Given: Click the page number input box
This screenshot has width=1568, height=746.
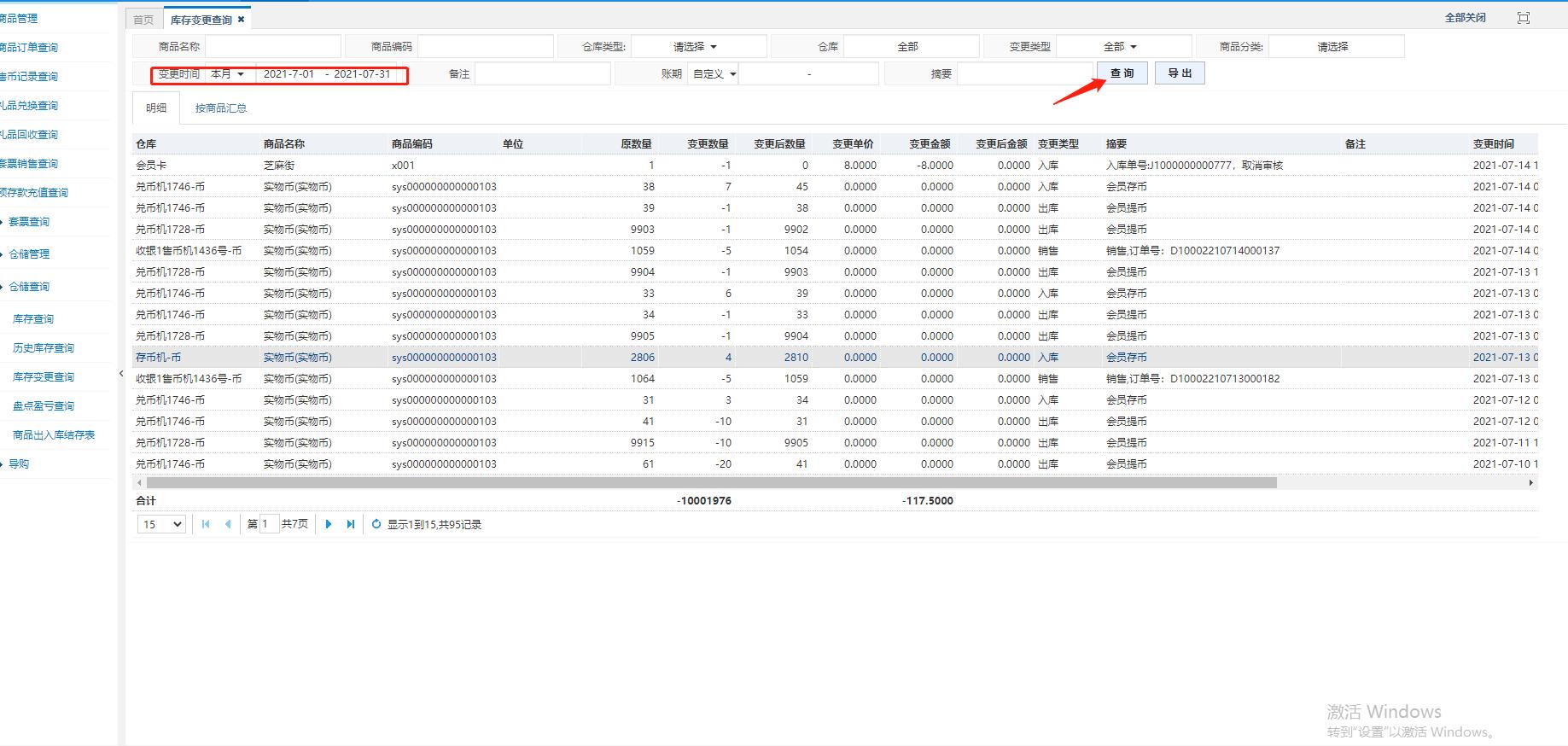Looking at the screenshot, I should click(x=269, y=524).
